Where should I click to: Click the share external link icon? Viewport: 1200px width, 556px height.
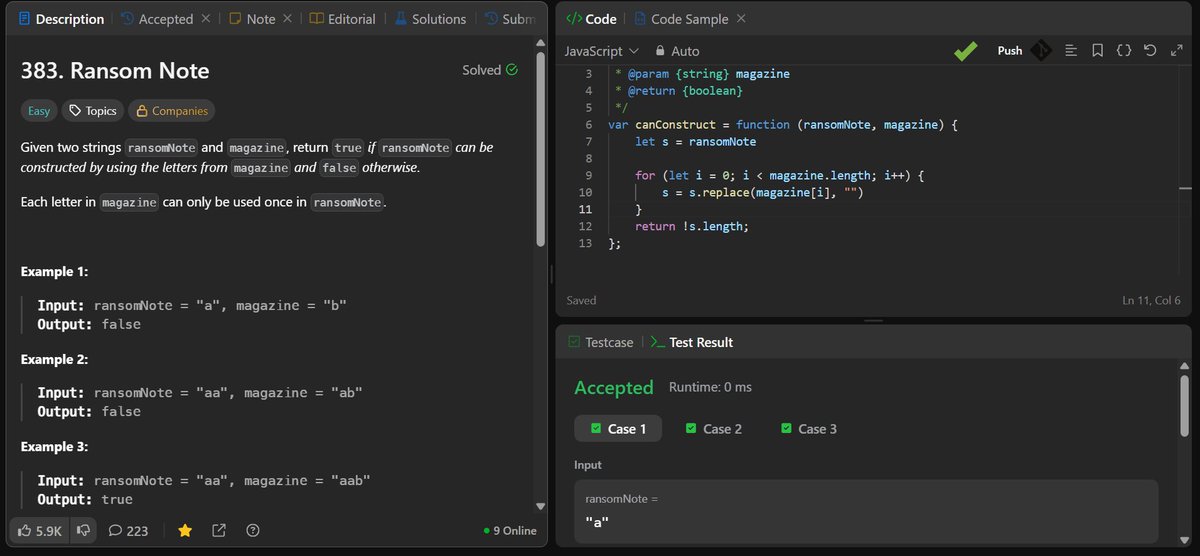pos(219,531)
